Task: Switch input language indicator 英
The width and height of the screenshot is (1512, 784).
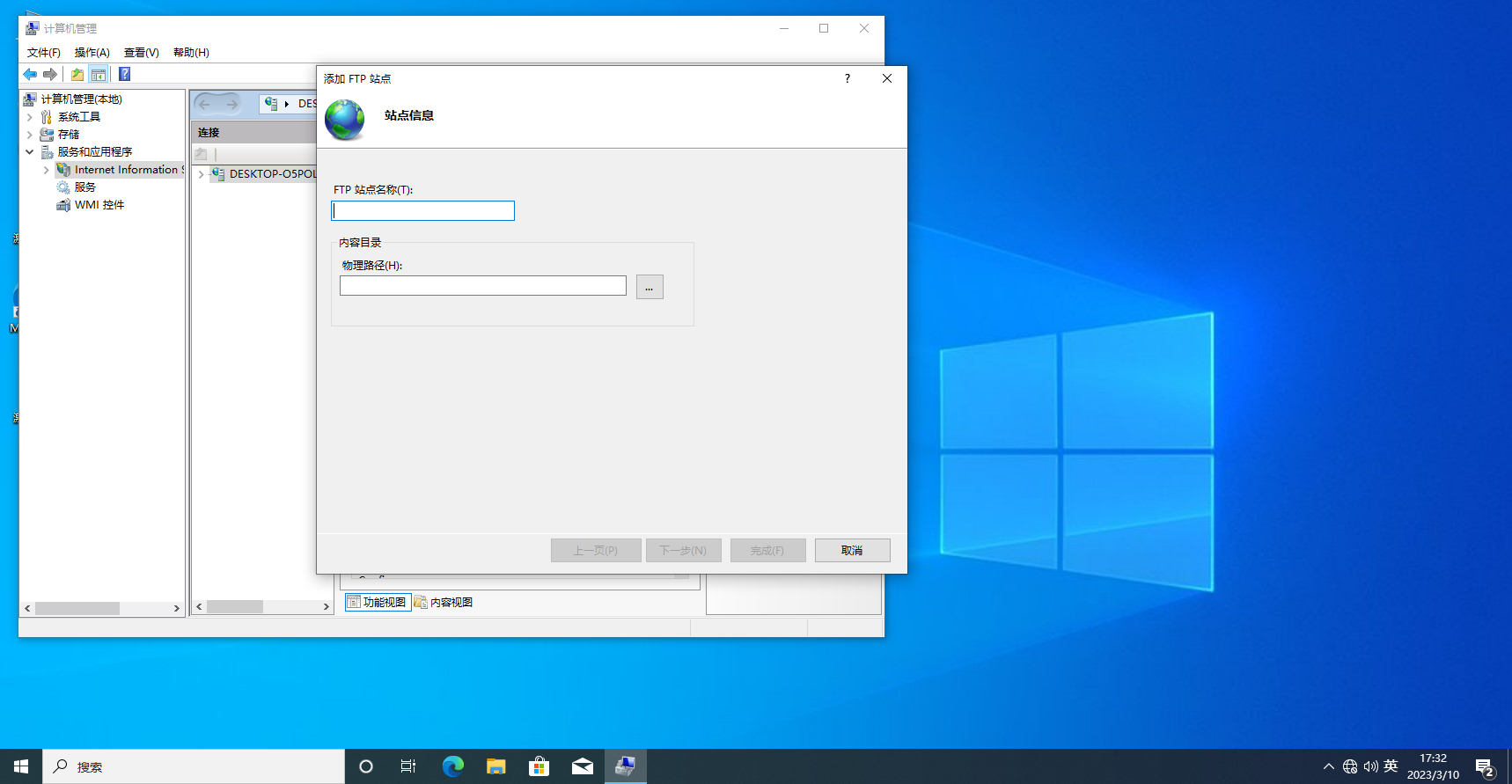Action: coord(1391,766)
